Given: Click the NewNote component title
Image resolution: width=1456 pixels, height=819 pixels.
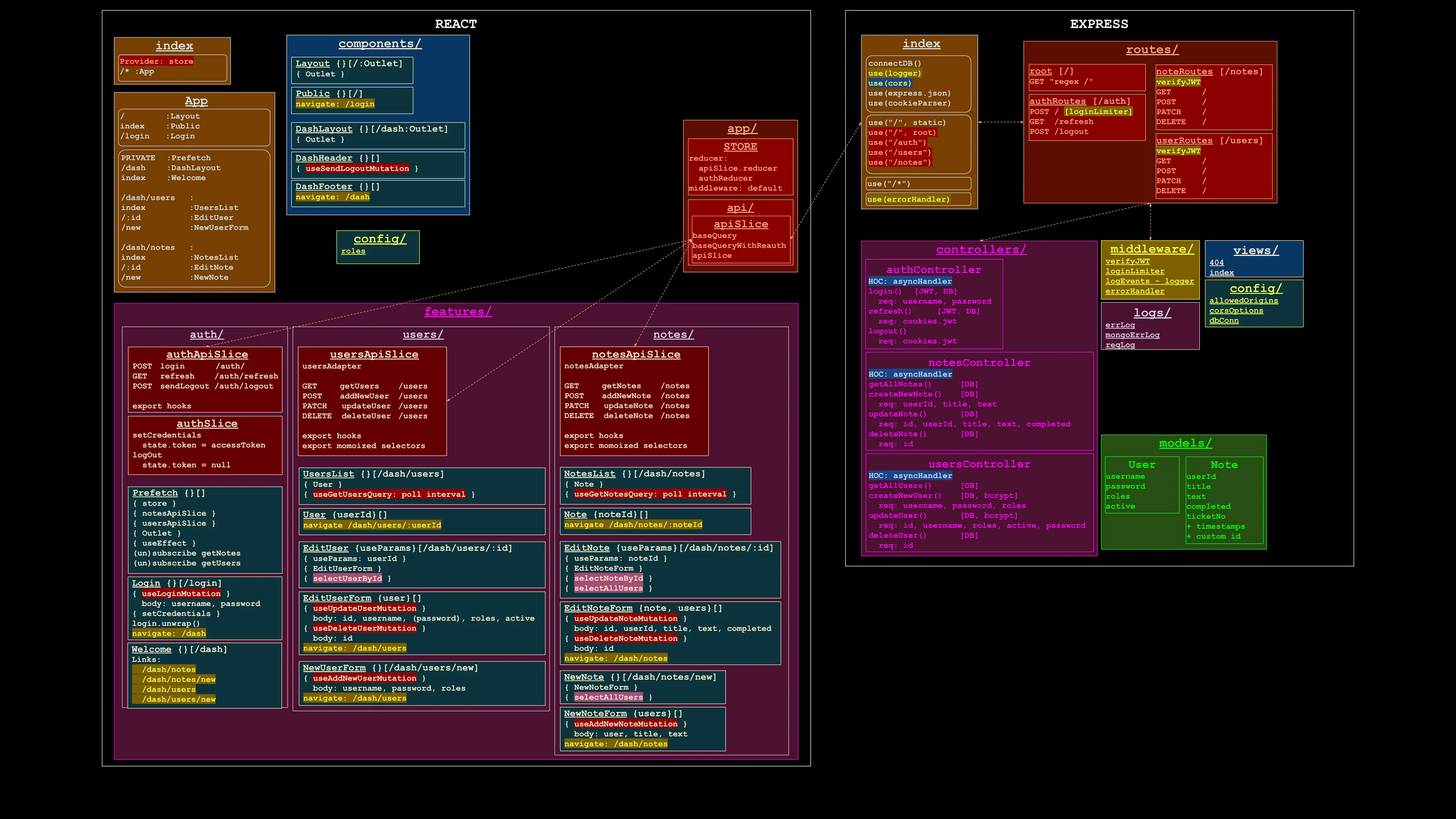Looking at the screenshot, I should click(x=584, y=677).
